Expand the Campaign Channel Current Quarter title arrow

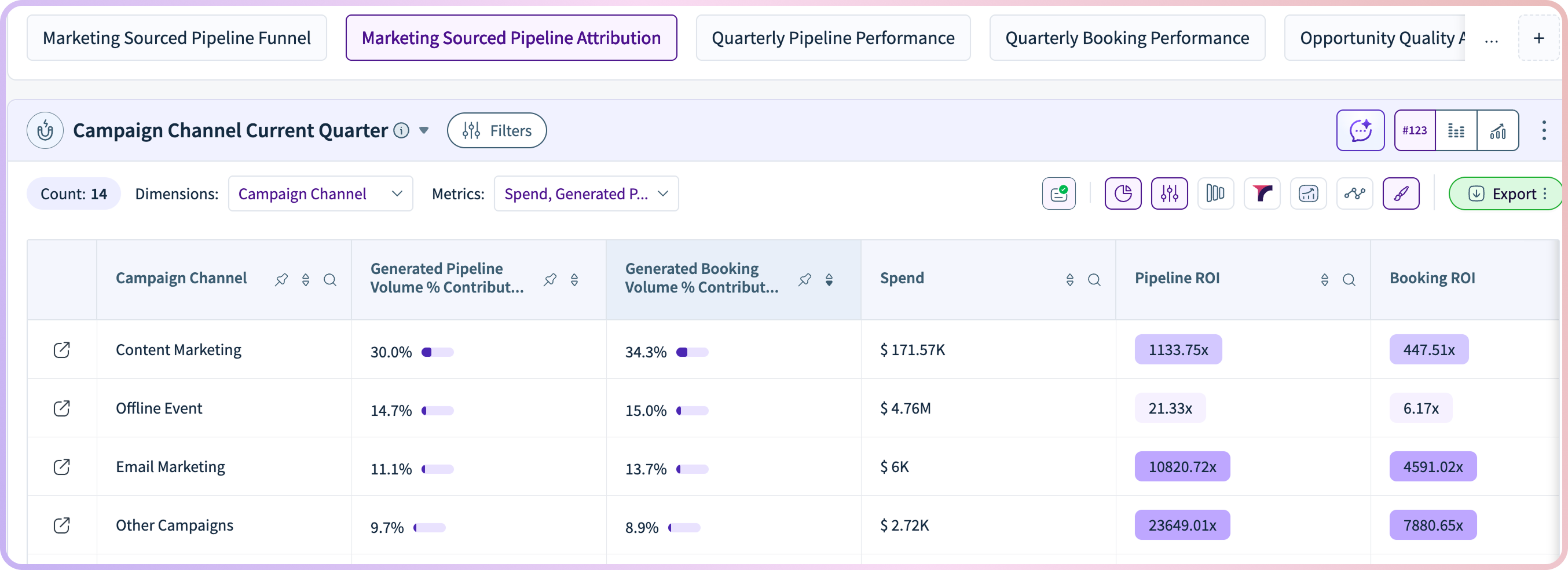click(x=424, y=130)
